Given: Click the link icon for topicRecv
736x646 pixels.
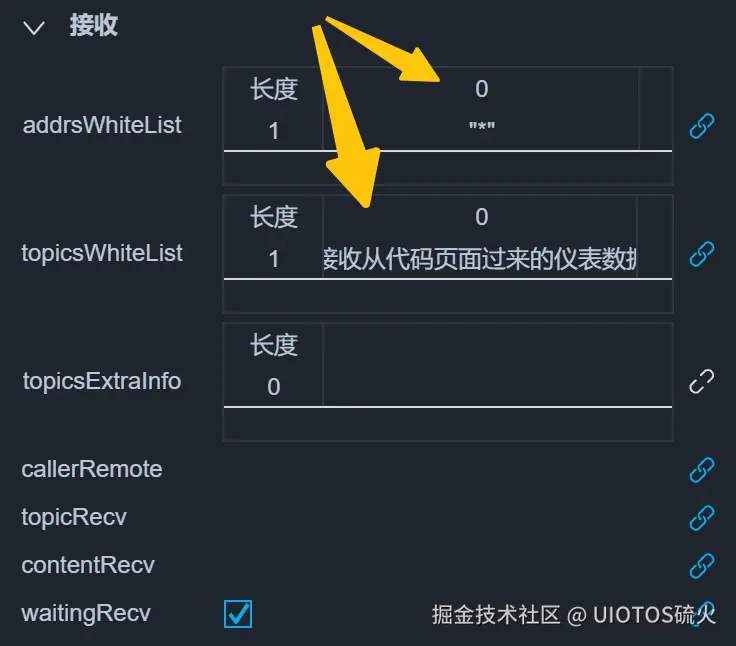Looking at the screenshot, I should click(x=702, y=518).
